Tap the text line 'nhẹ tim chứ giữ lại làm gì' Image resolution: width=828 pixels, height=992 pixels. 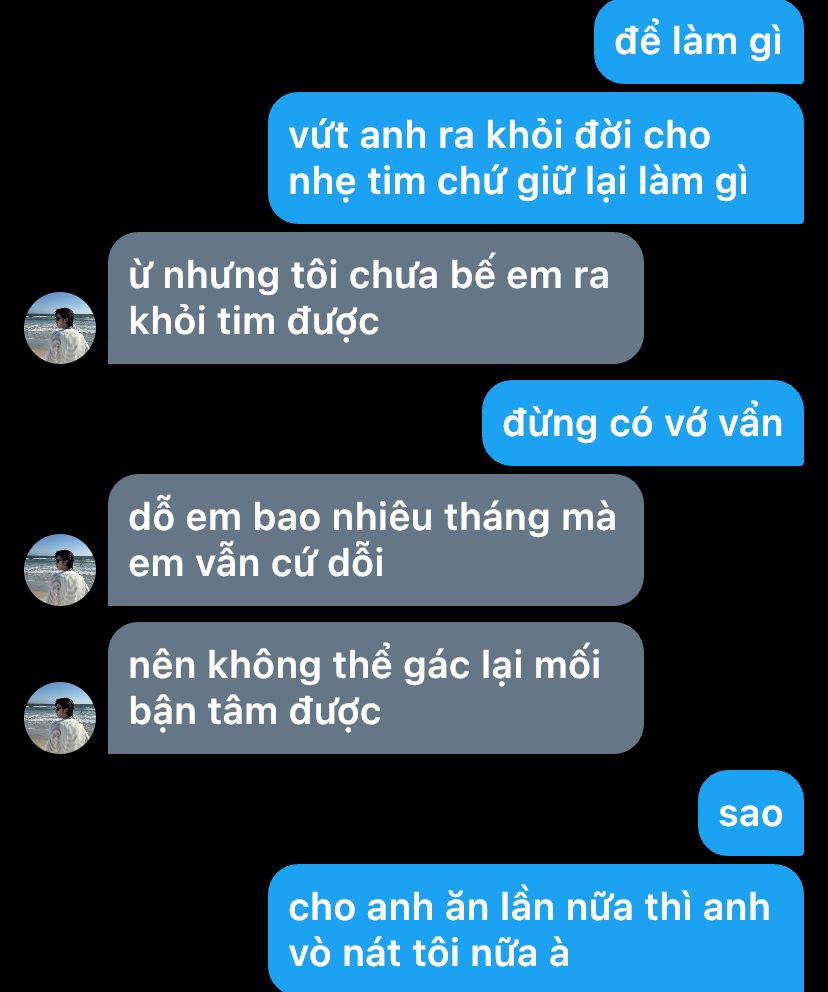[518, 182]
